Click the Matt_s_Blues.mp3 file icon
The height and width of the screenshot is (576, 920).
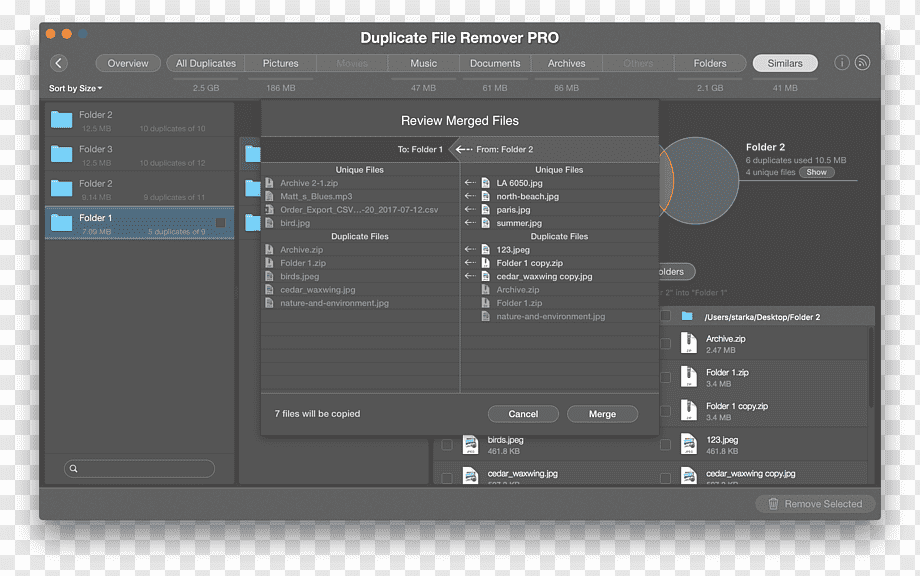tap(269, 196)
